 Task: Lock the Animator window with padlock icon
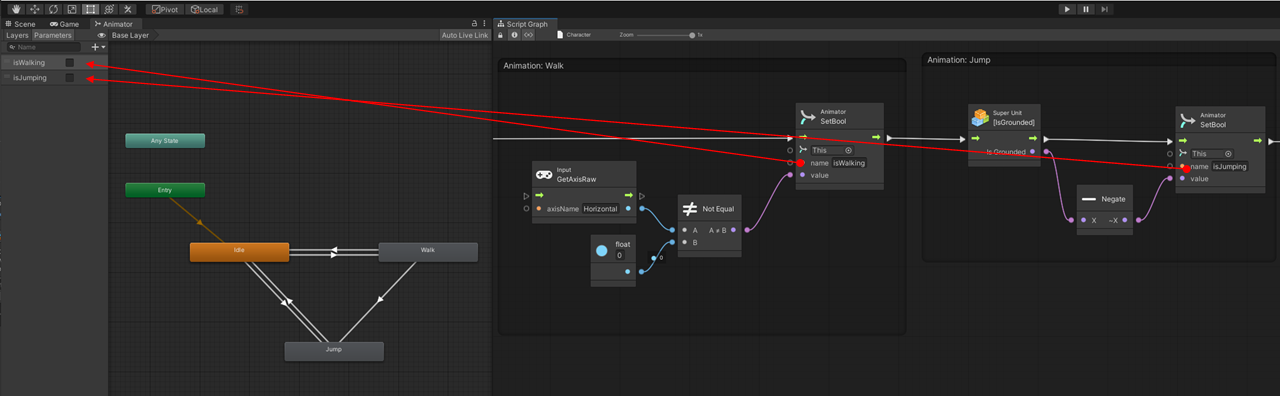coord(474,23)
